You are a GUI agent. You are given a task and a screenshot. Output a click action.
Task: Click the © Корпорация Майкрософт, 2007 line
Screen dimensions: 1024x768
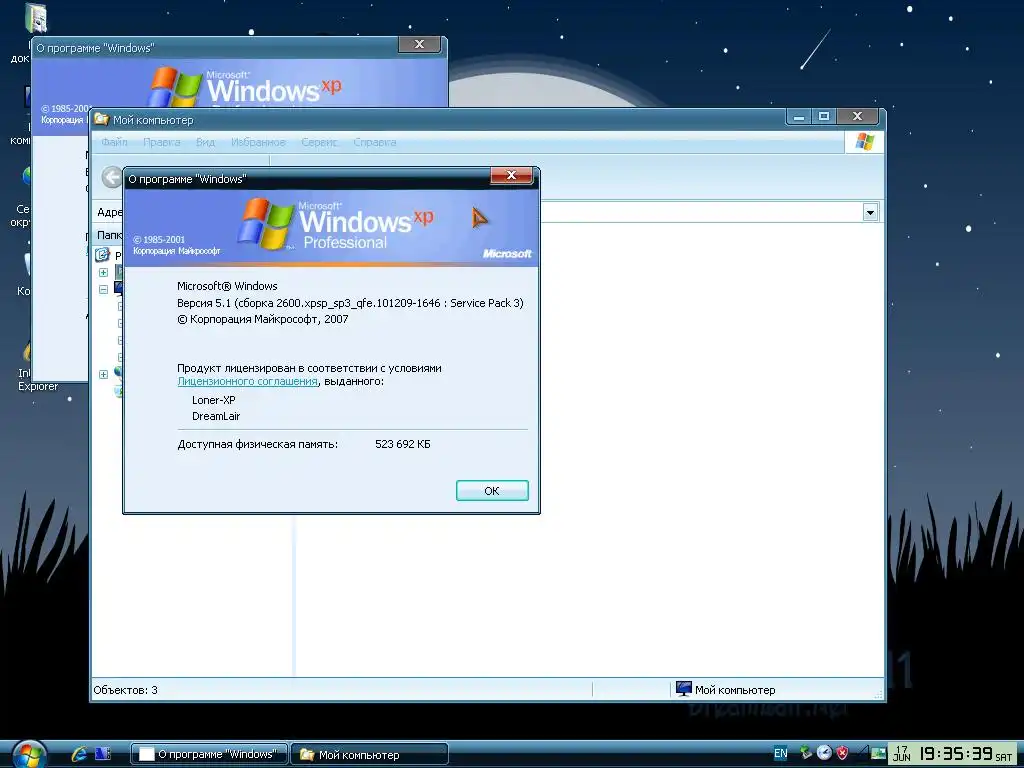tap(263, 319)
